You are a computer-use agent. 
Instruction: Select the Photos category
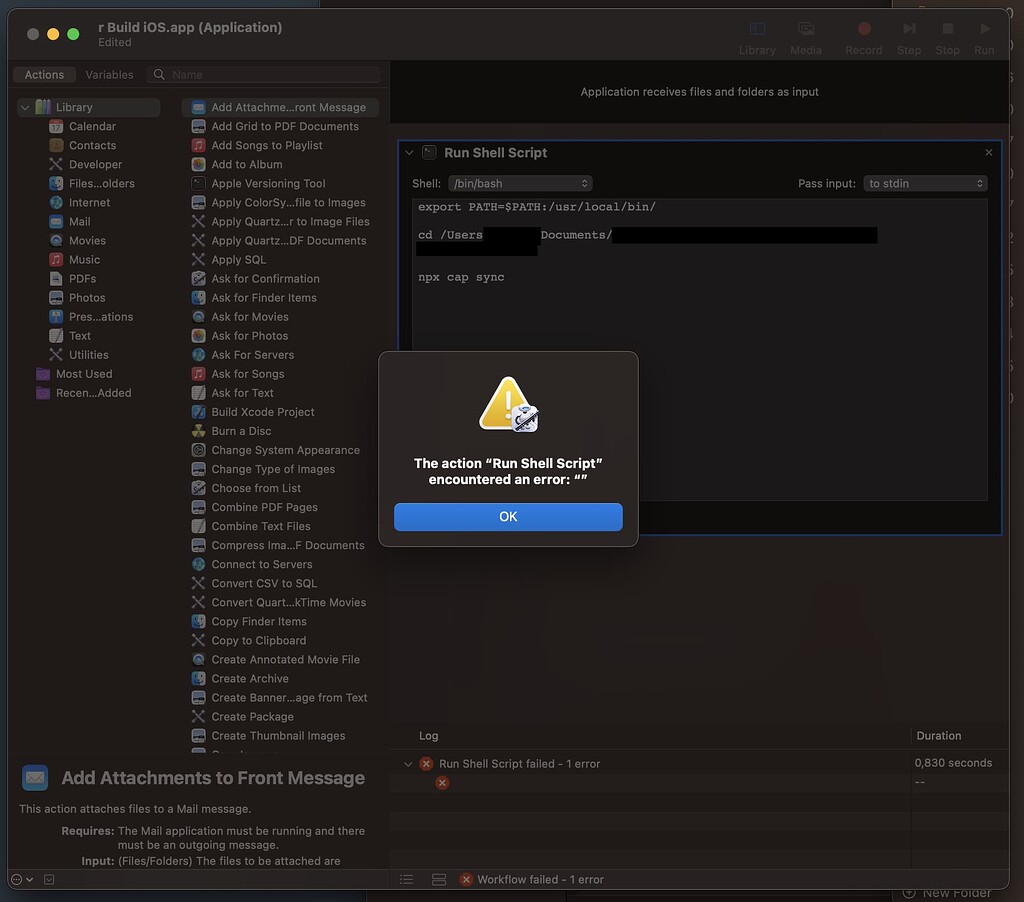(87, 297)
